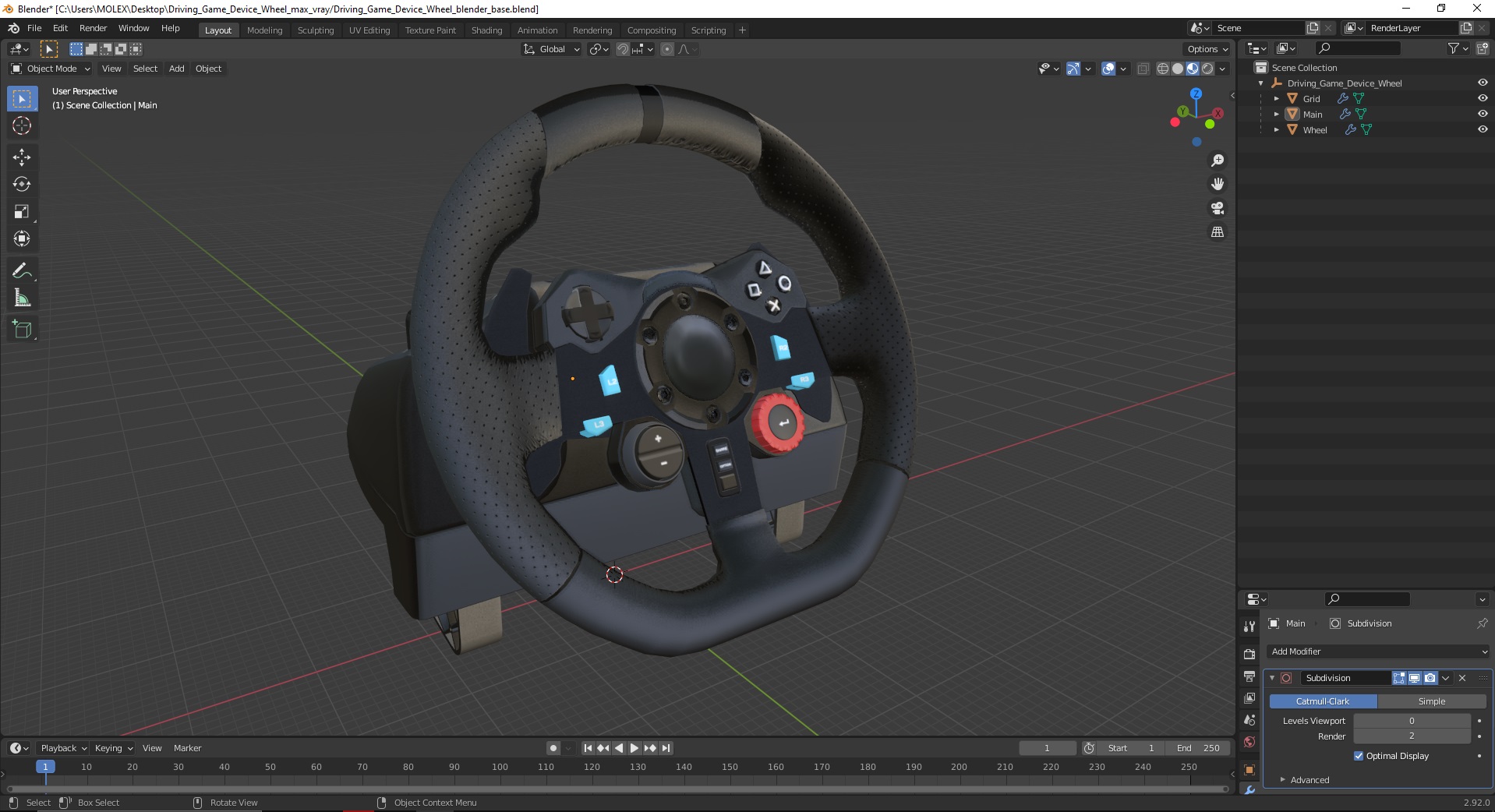The height and width of the screenshot is (812, 1495).
Task: Toggle Subdivision modifier edit mode display
Action: [1399, 678]
